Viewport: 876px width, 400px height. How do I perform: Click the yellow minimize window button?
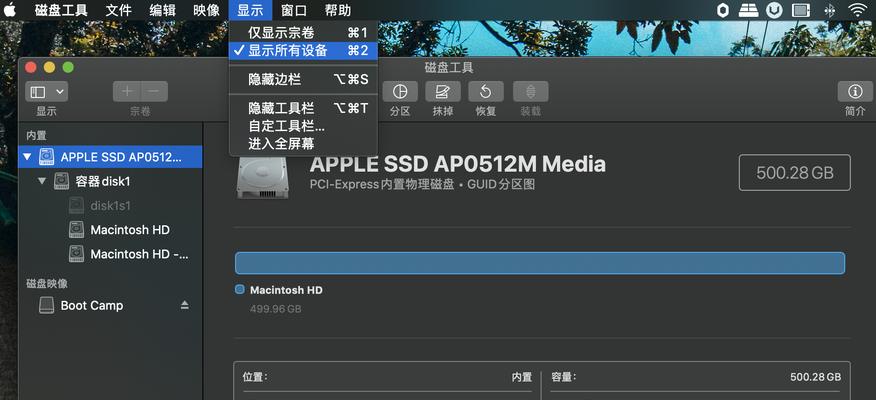[x=49, y=68]
